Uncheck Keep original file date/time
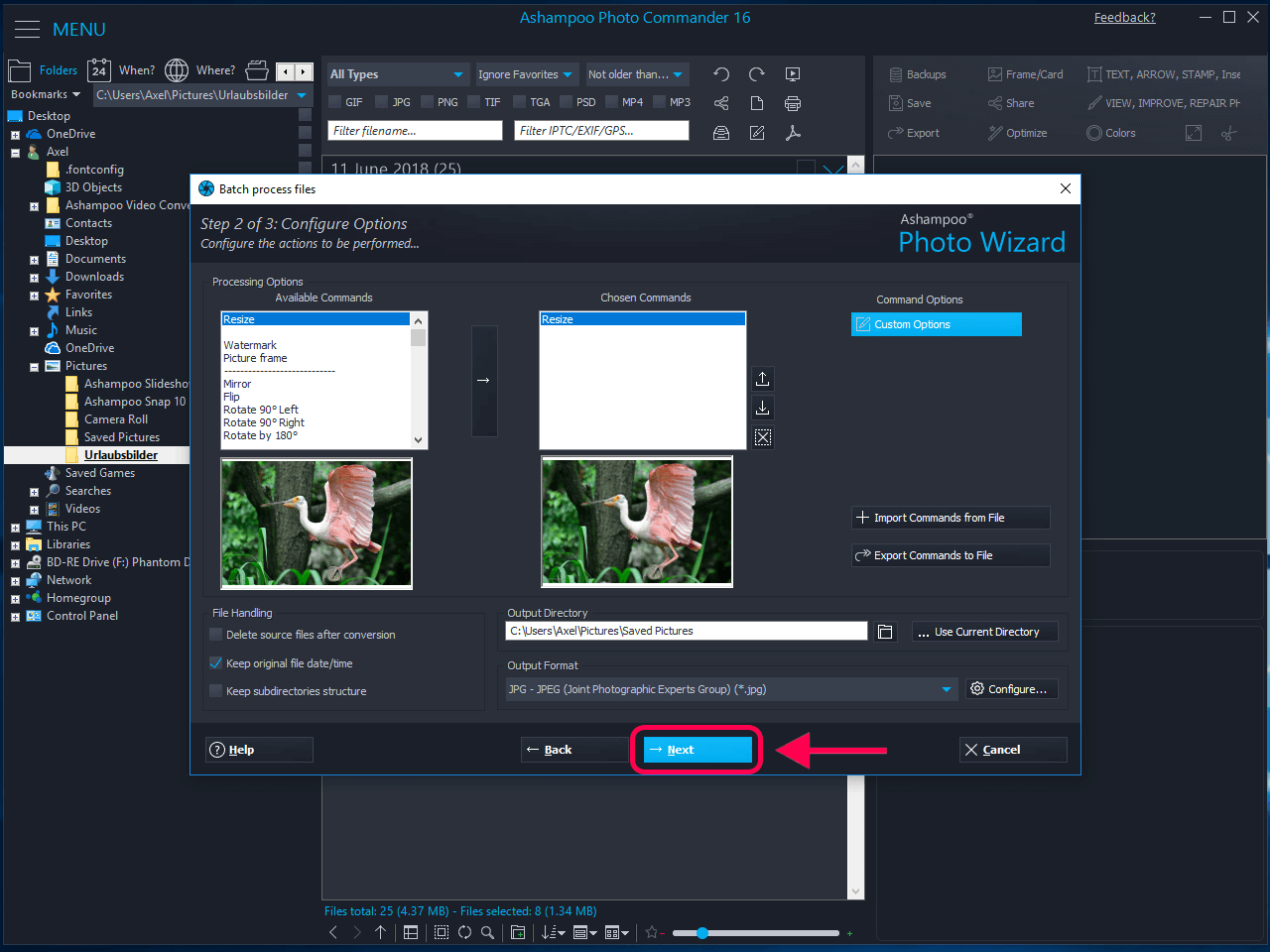This screenshot has height=952, width=1270. (x=215, y=663)
